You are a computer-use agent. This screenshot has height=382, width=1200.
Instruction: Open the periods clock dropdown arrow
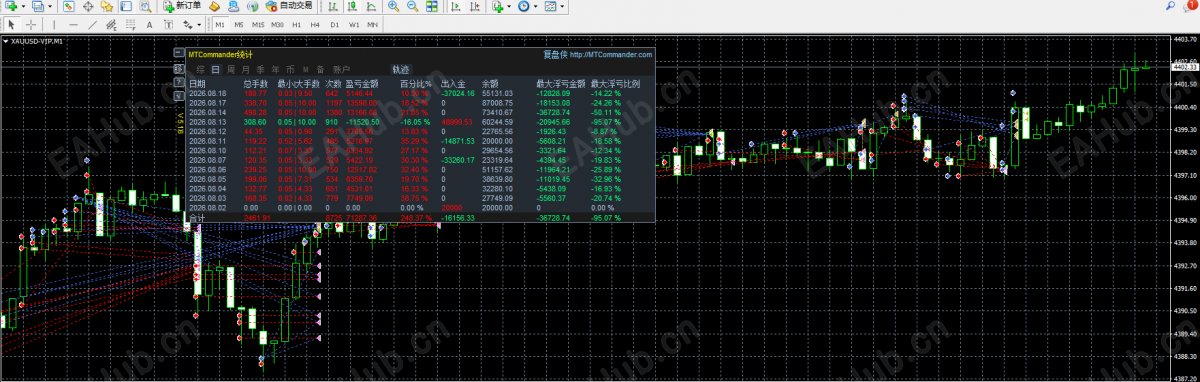click(x=535, y=7)
